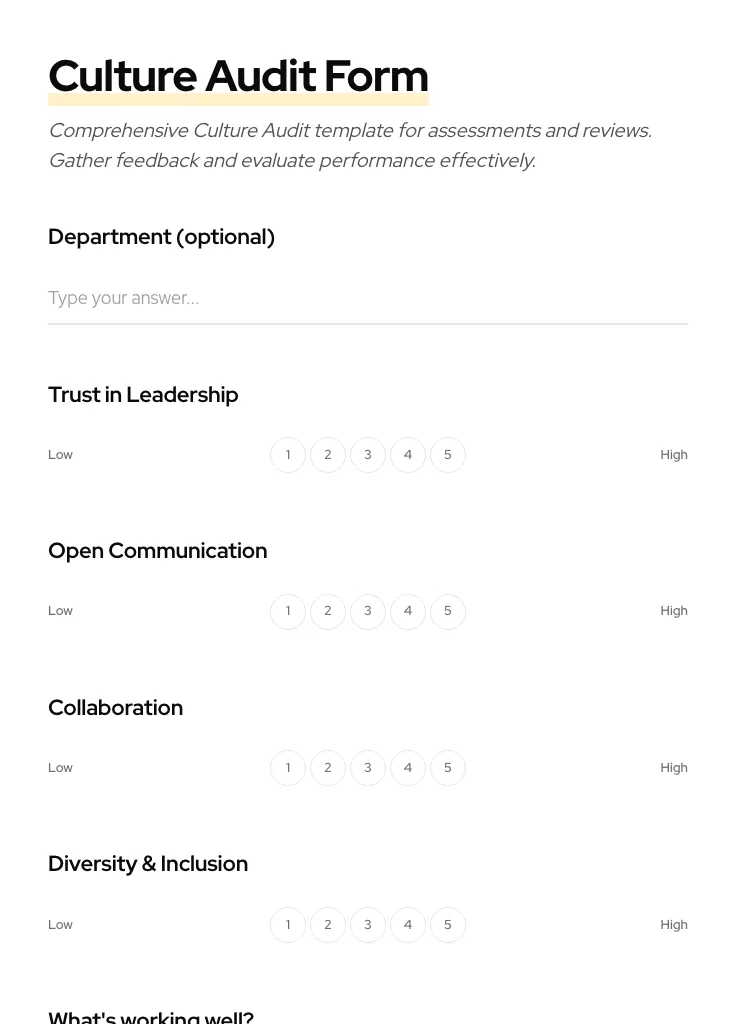Click the Low label beside Trust in Leadership
The width and height of the screenshot is (736, 1024).
pos(60,455)
